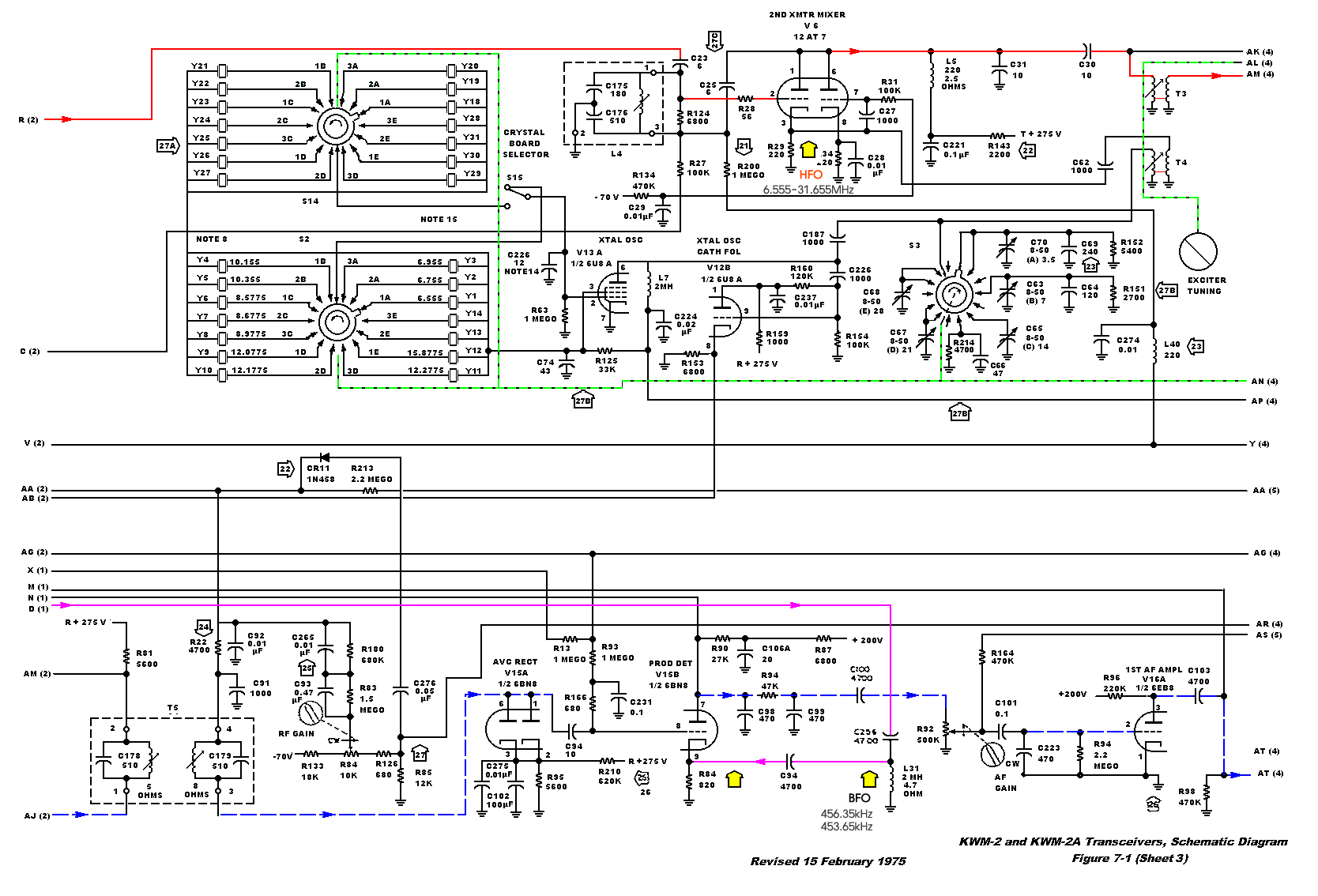Select the Exciter Tuning knob symbol

[1198, 251]
